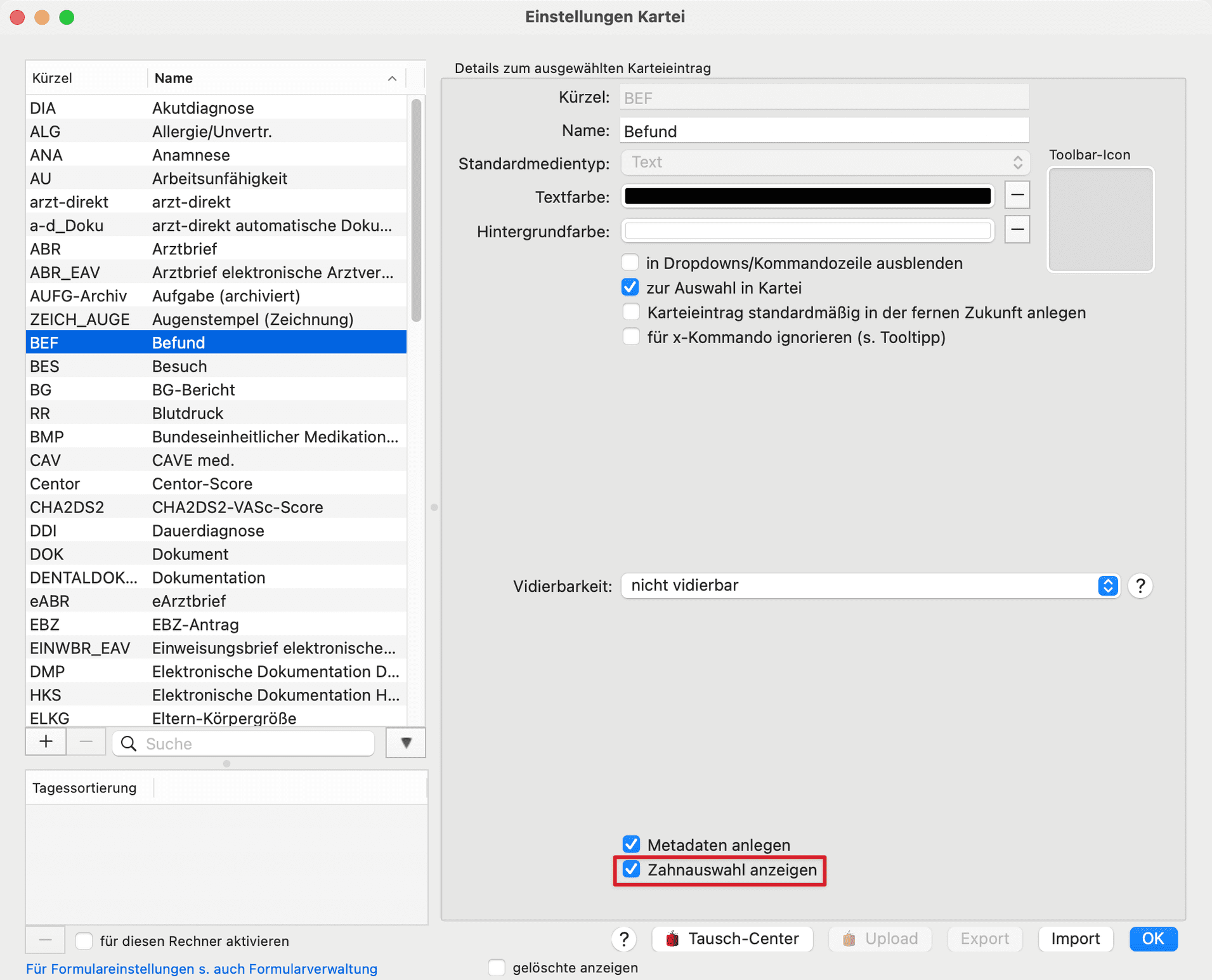Focus the Suche search field

[244, 743]
